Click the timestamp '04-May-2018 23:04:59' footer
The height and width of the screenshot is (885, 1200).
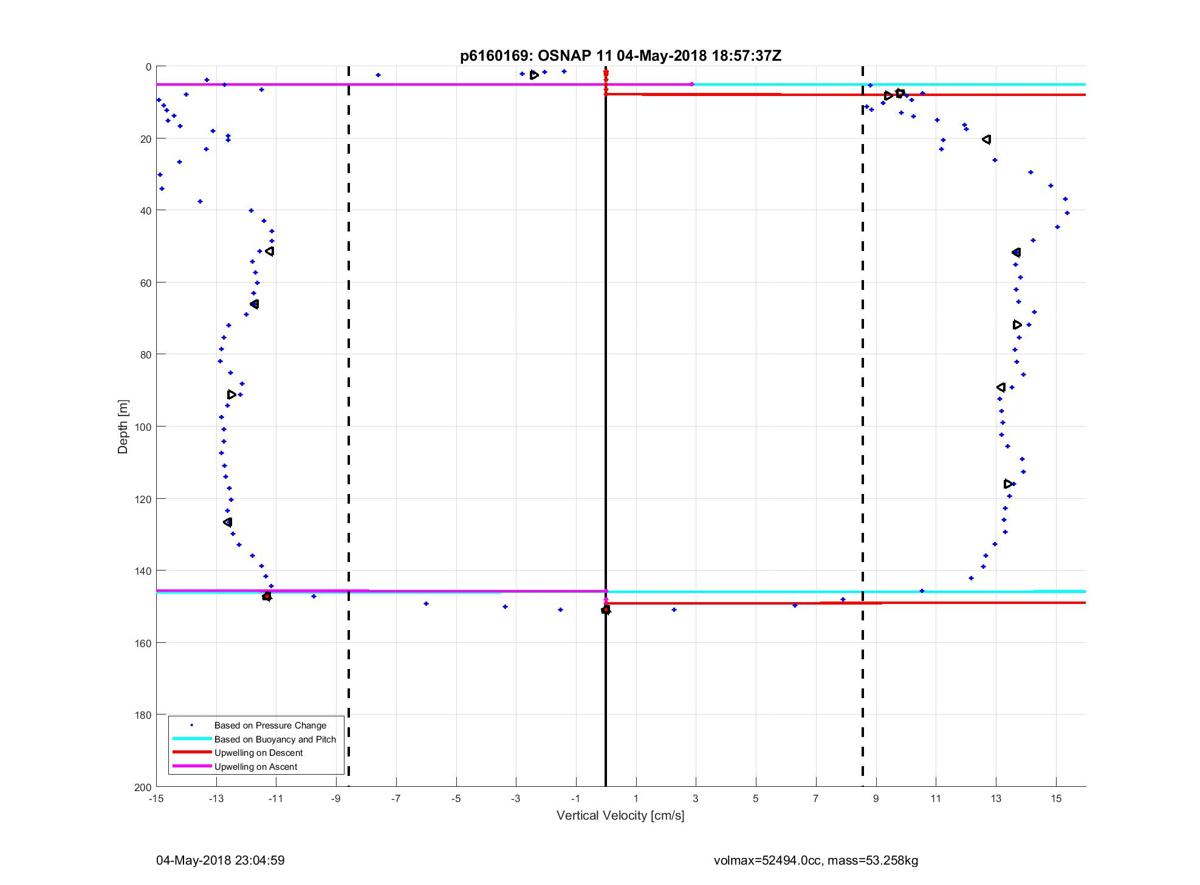tap(220, 860)
